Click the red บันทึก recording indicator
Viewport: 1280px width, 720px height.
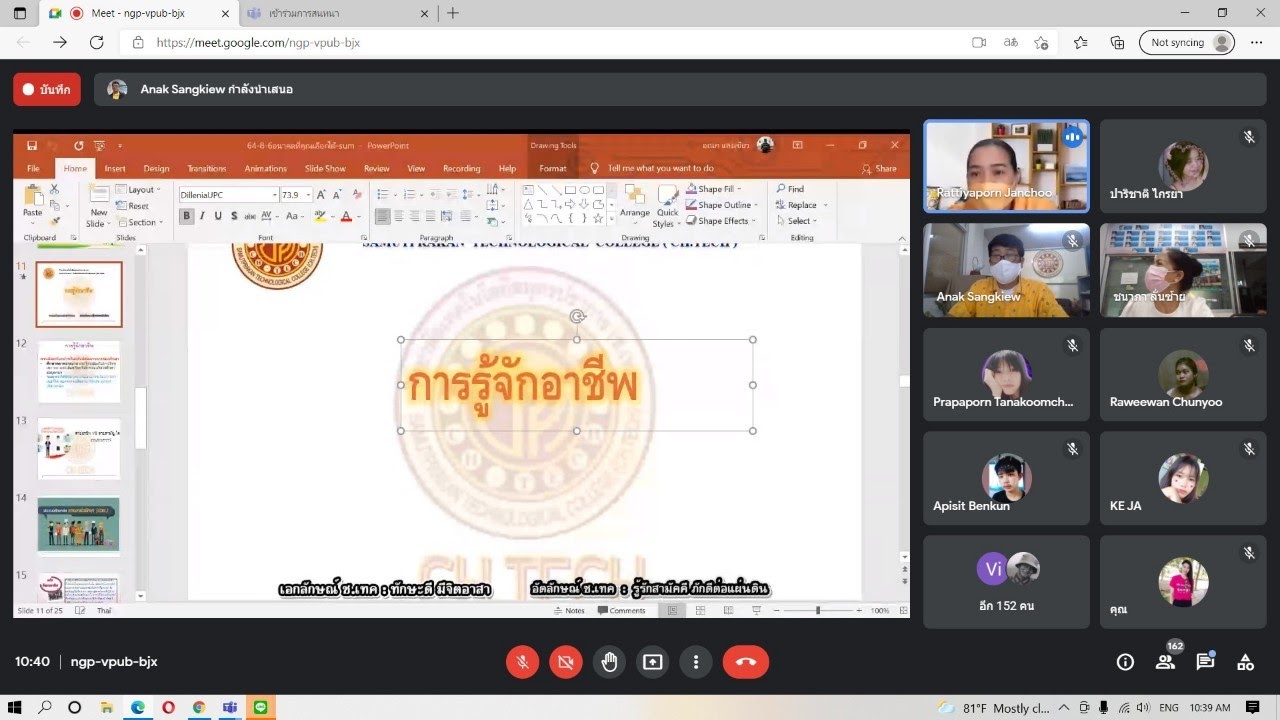pos(47,89)
